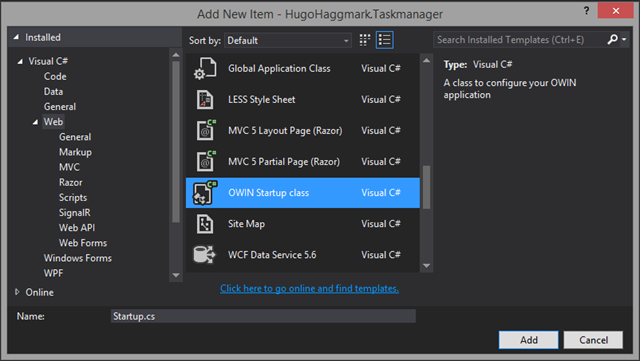The image size is (640, 361).
Task: Click Visual C# type in Site Map row
Action: 381,224
